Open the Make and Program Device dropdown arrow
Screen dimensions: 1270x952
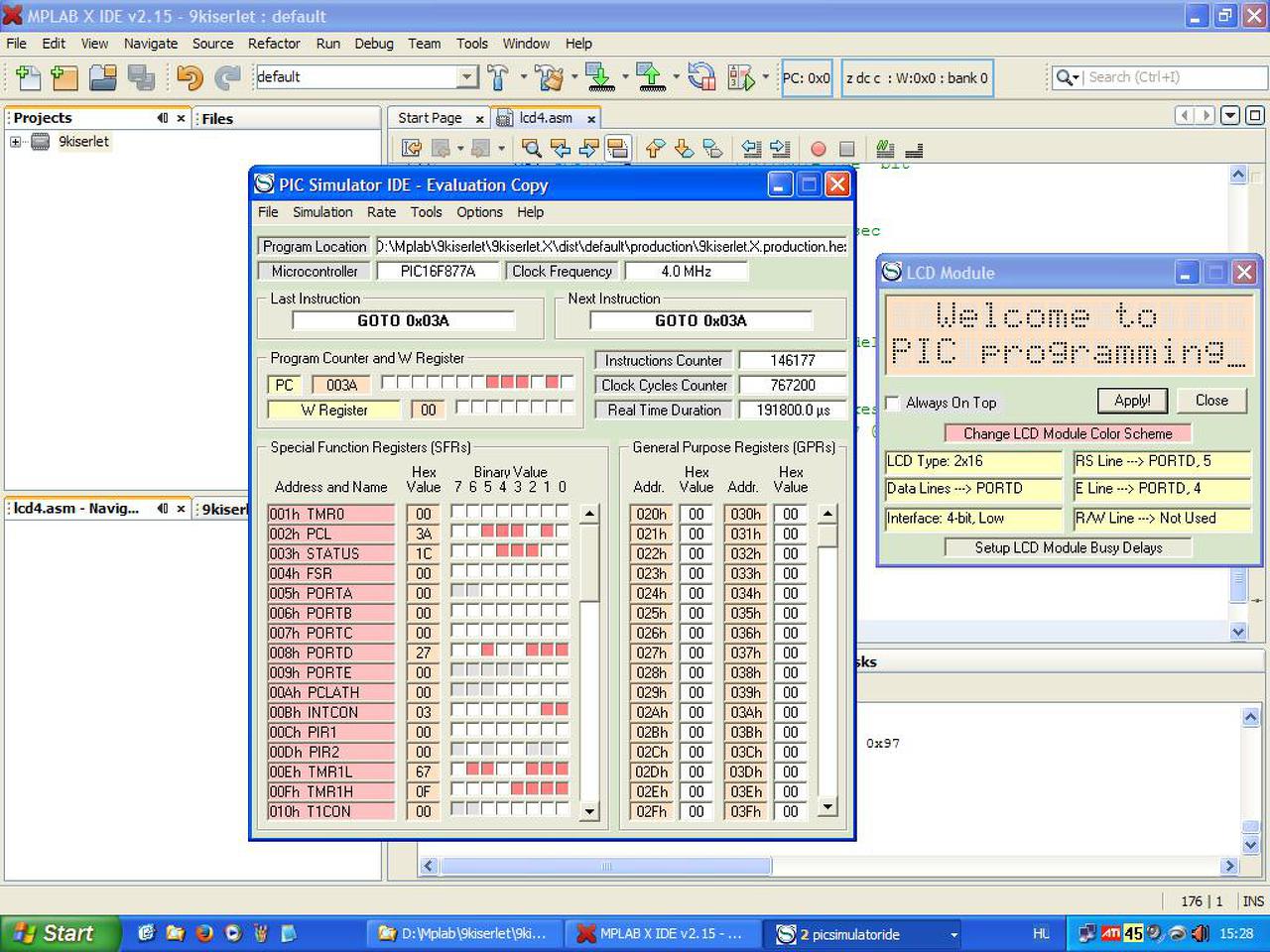click(x=625, y=77)
